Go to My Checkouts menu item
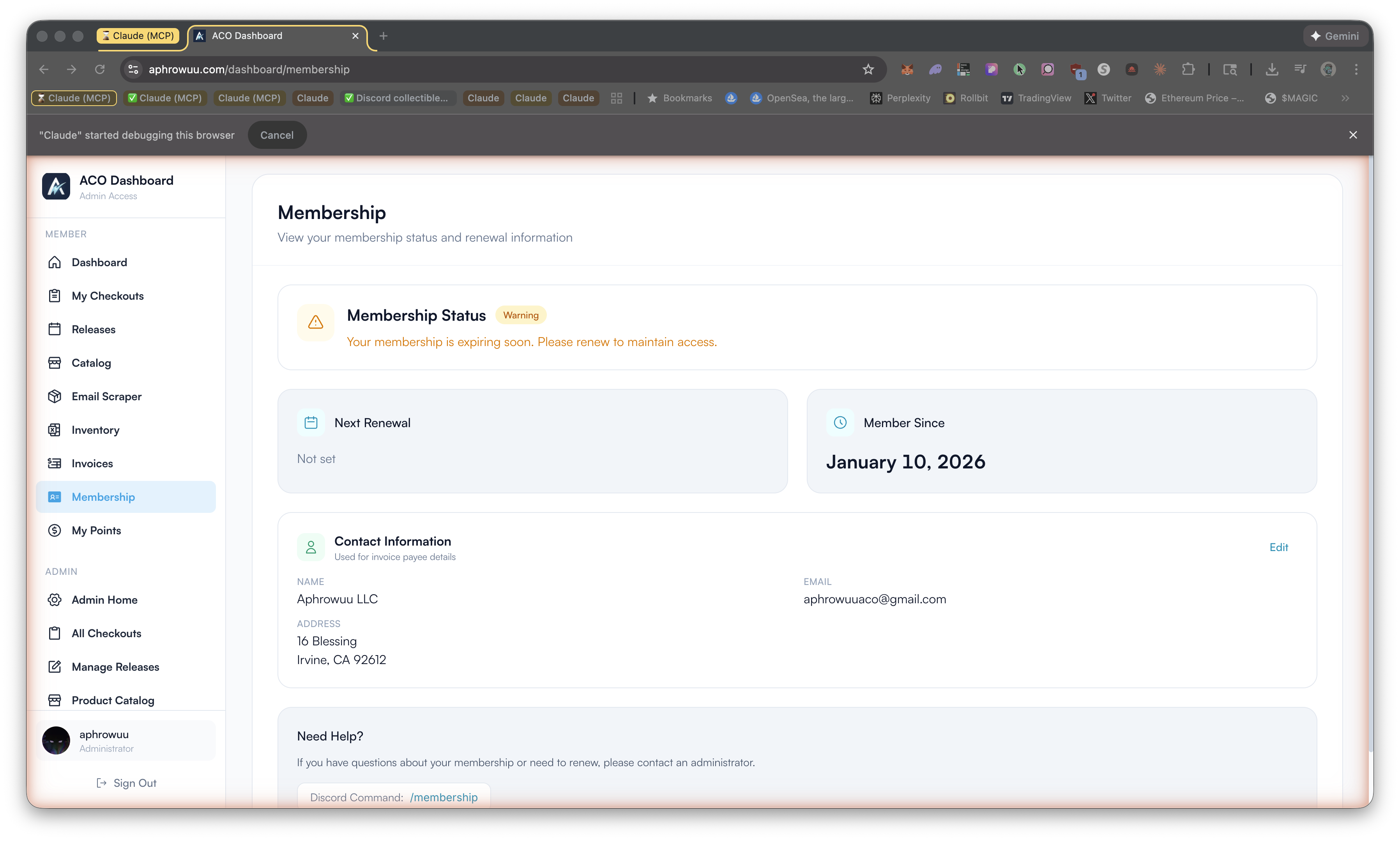Screen dimensions: 1400x841 108,296
